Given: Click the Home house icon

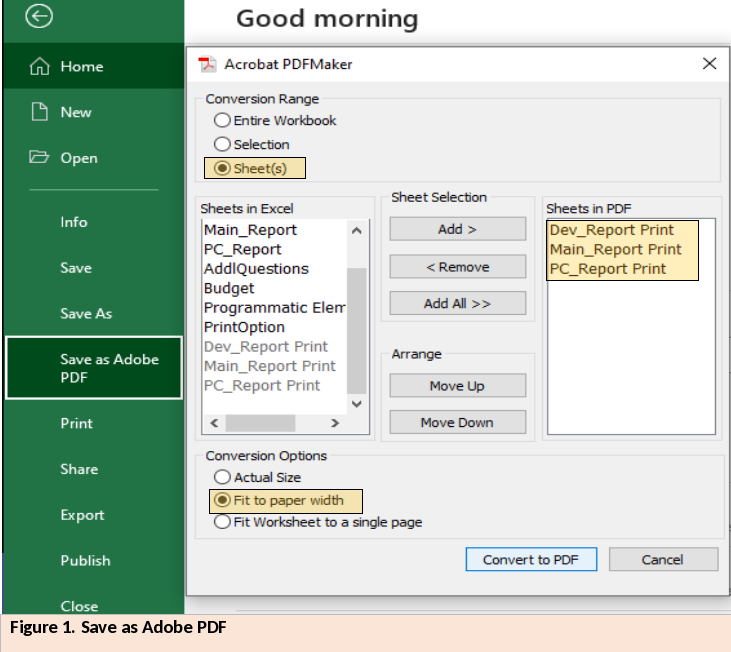Looking at the screenshot, I should coord(40,67).
